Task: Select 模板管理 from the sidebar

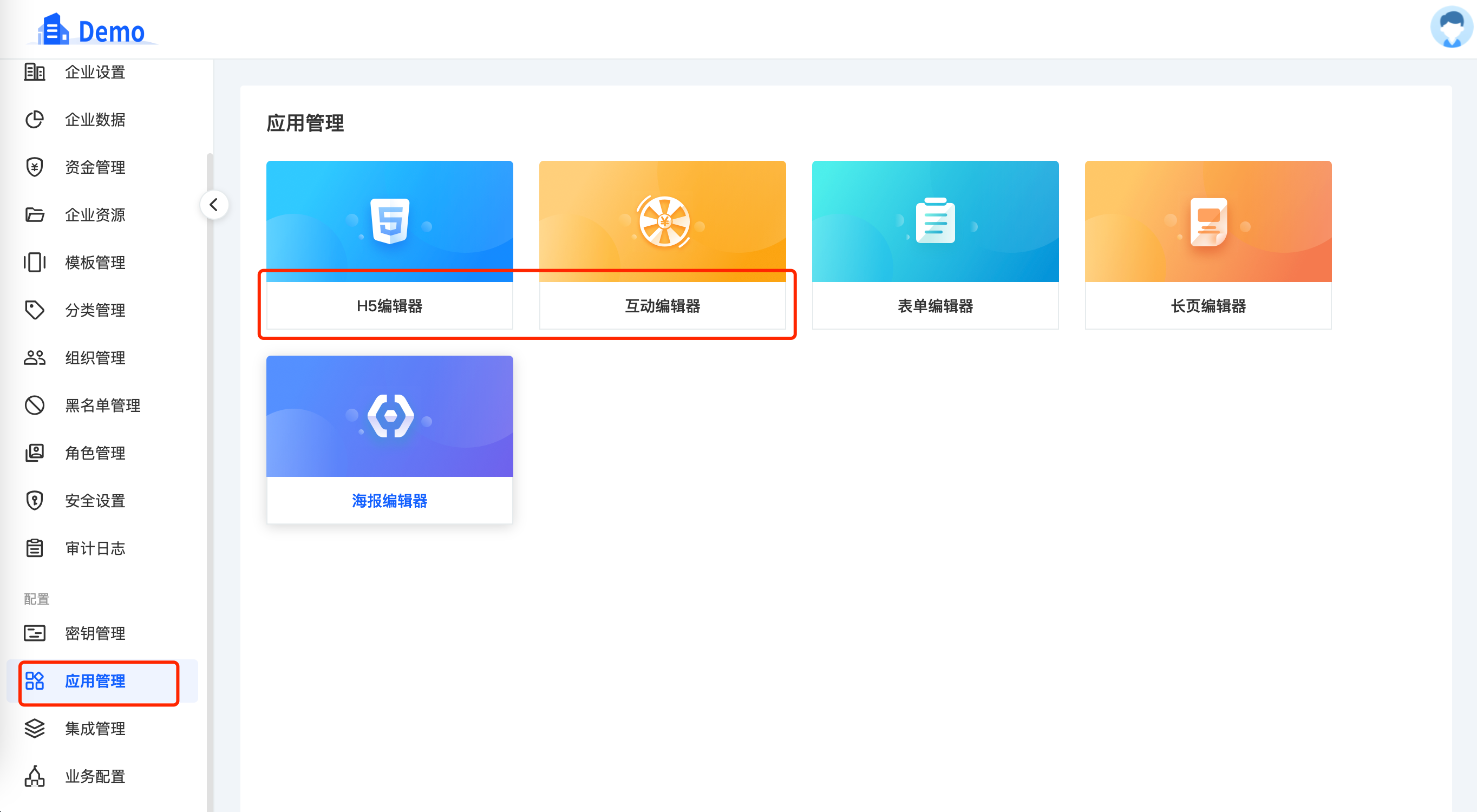Action: coord(95,263)
